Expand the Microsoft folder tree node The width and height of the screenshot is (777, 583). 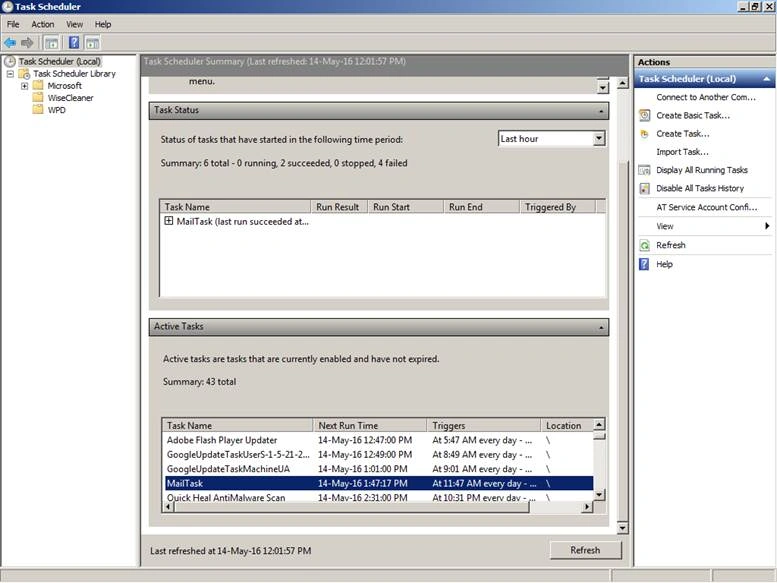click(x=24, y=86)
